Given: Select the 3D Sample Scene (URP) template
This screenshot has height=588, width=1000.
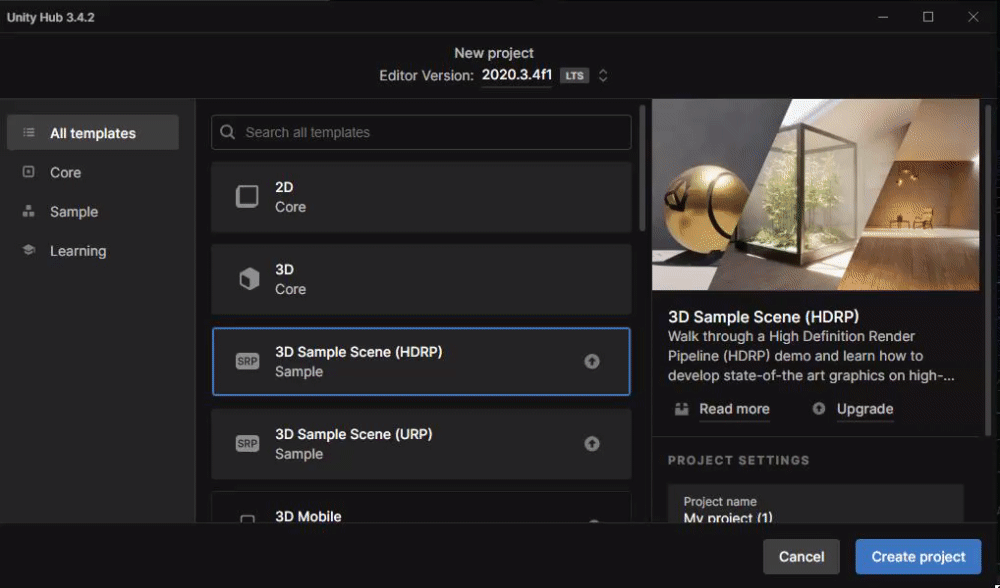Looking at the screenshot, I should click(x=420, y=444).
